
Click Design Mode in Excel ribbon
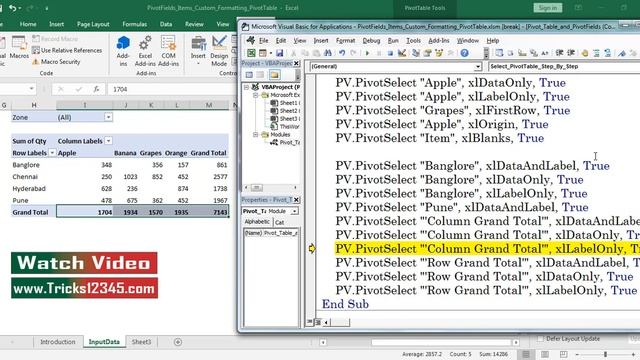[x=219, y=51]
